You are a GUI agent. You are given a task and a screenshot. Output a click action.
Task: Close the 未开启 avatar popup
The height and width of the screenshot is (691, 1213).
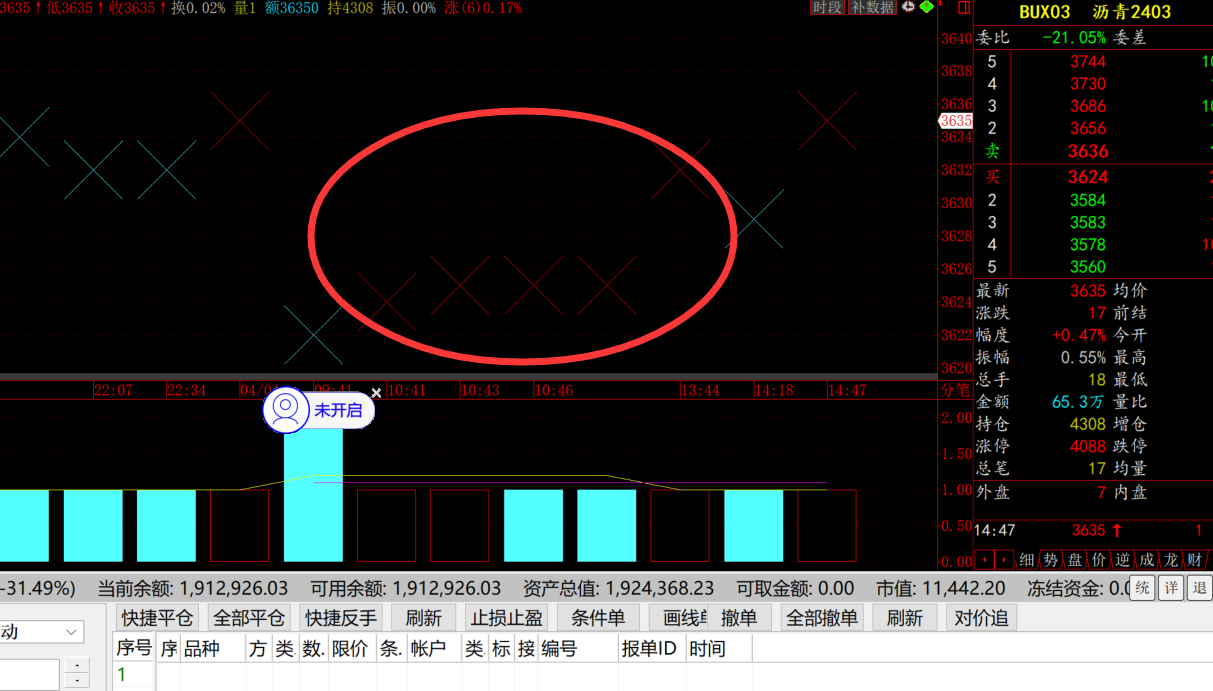click(376, 393)
